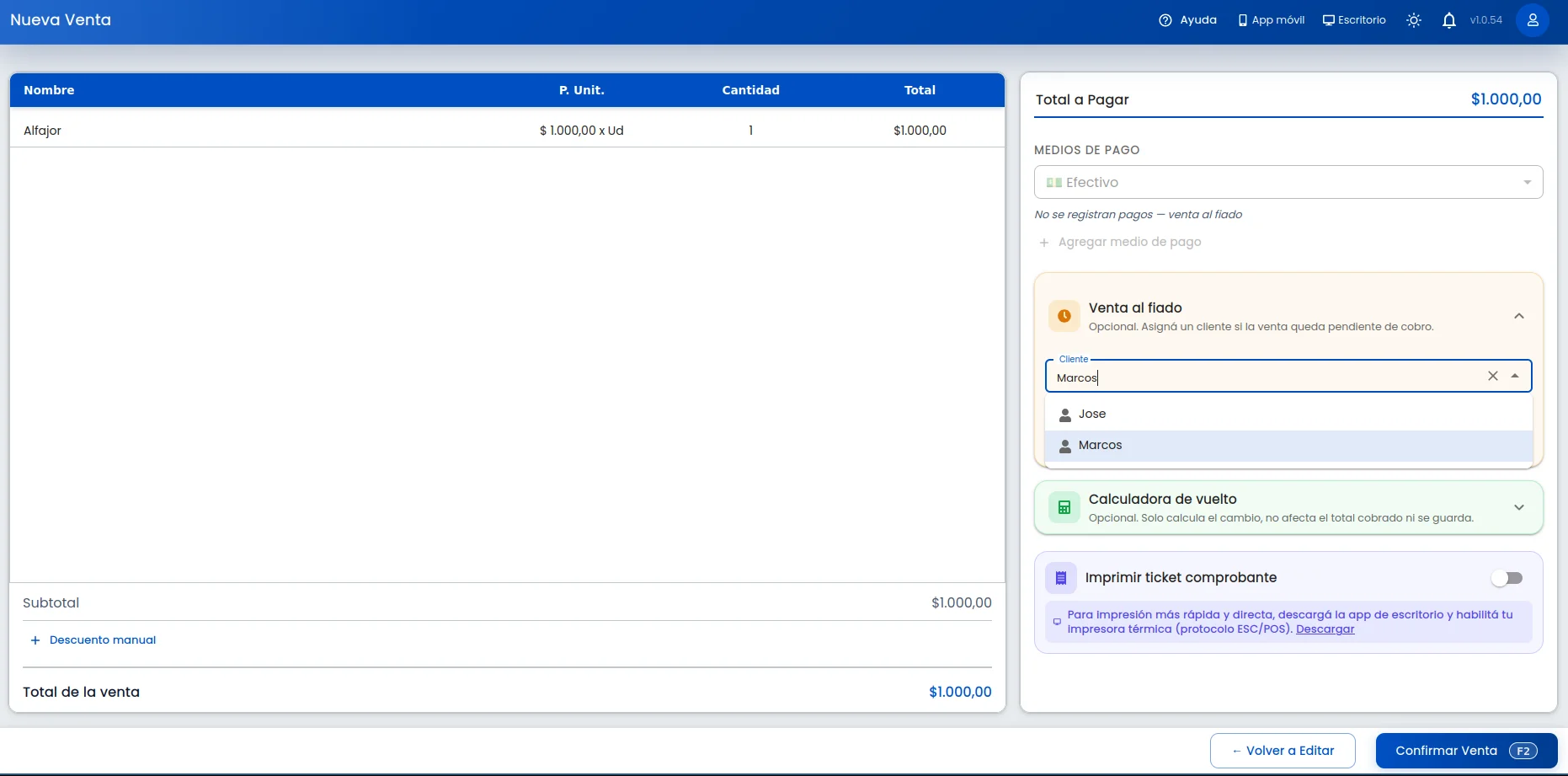
Task: Select Marcos from client list
Action: pyautogui.click(x=1288, y=446)
